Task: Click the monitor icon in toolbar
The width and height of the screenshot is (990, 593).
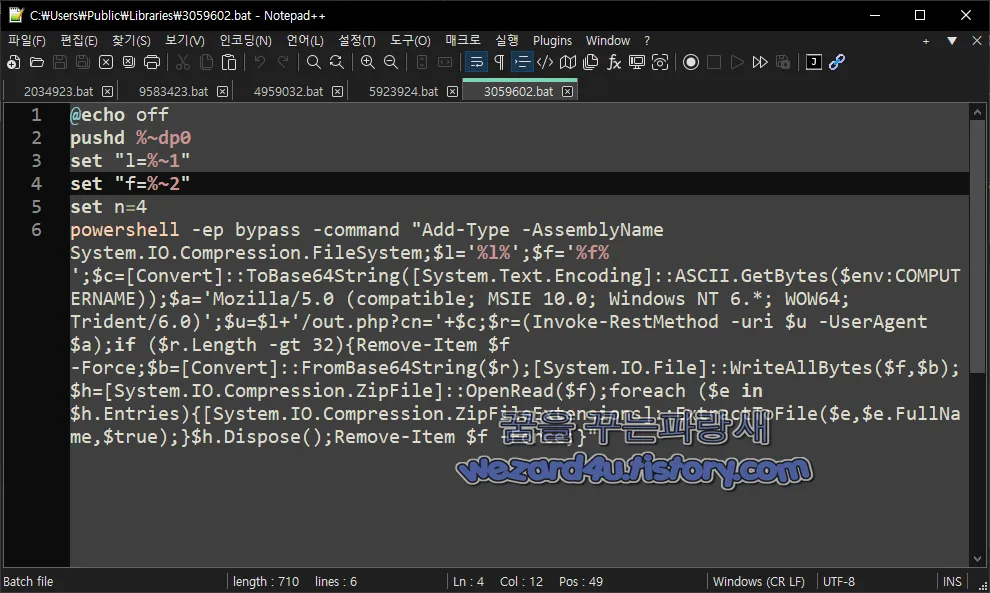Action: pyautogui.click(x=637, y=62)
